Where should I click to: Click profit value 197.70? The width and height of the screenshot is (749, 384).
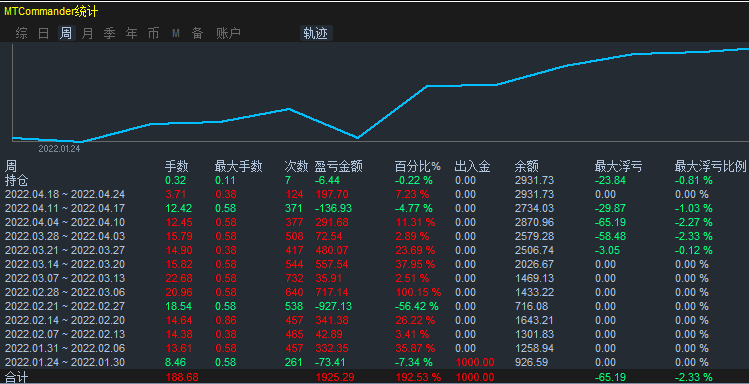pos(332,194)
